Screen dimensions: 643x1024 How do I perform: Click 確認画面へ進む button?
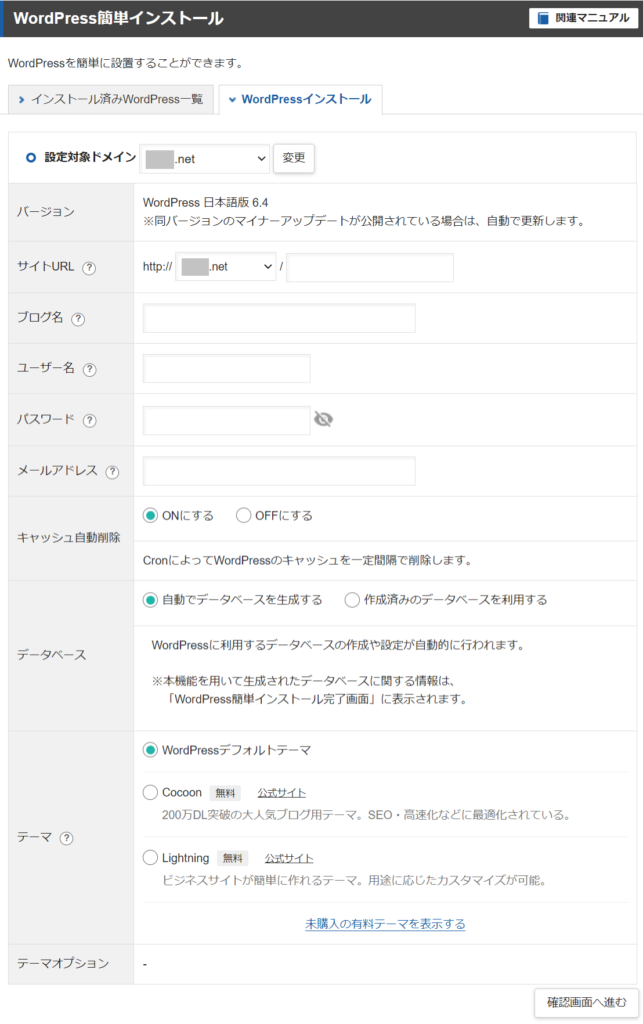586,1002
